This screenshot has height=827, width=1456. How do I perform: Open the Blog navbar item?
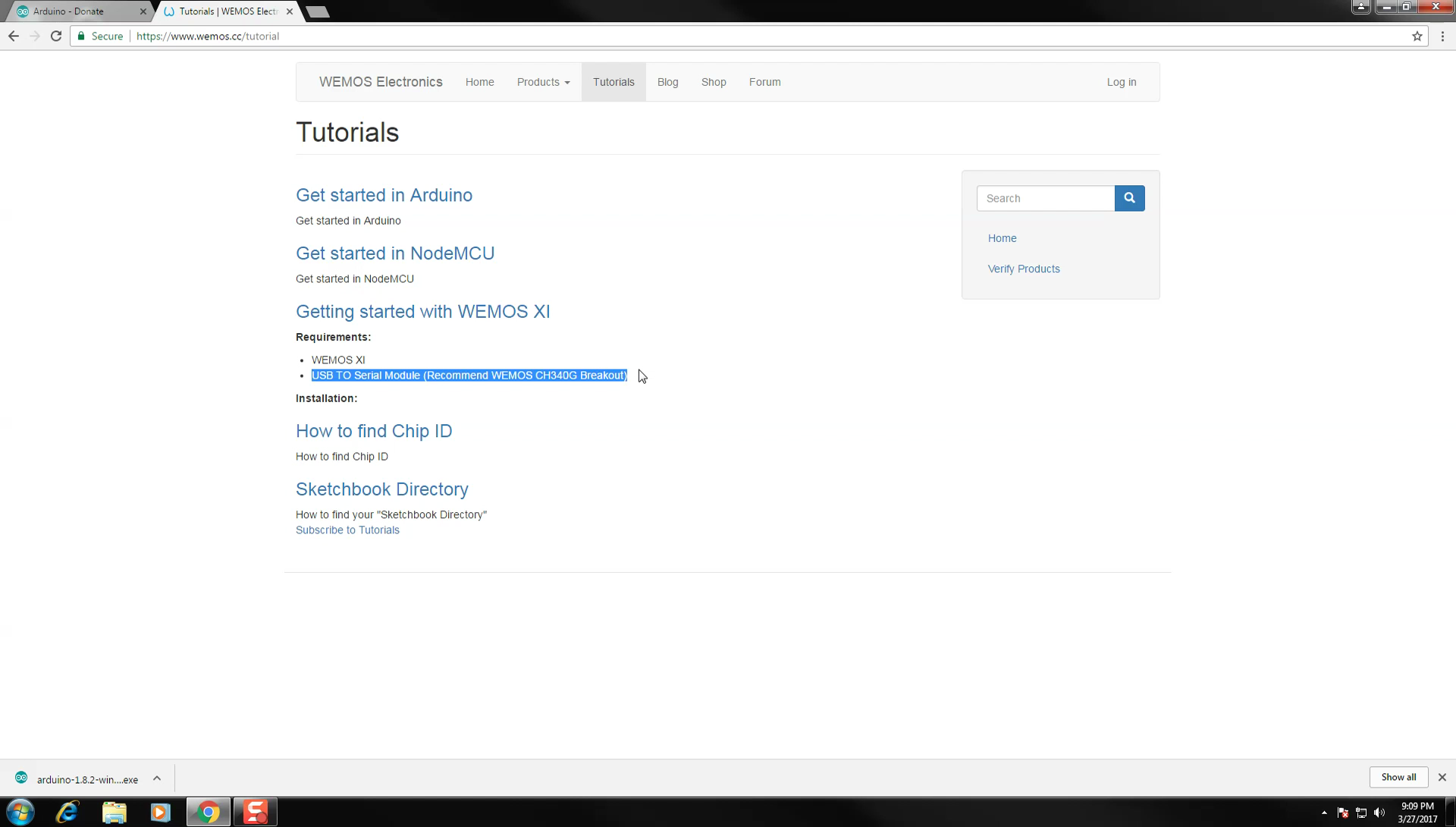[667, 82]
